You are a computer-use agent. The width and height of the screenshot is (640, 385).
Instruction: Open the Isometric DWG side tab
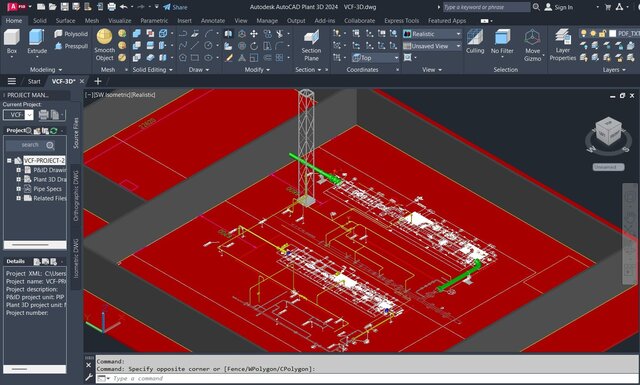point(76,258)
